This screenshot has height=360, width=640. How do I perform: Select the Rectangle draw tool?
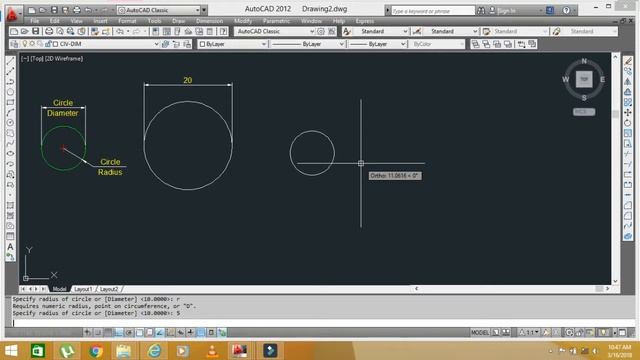[10, 102]
